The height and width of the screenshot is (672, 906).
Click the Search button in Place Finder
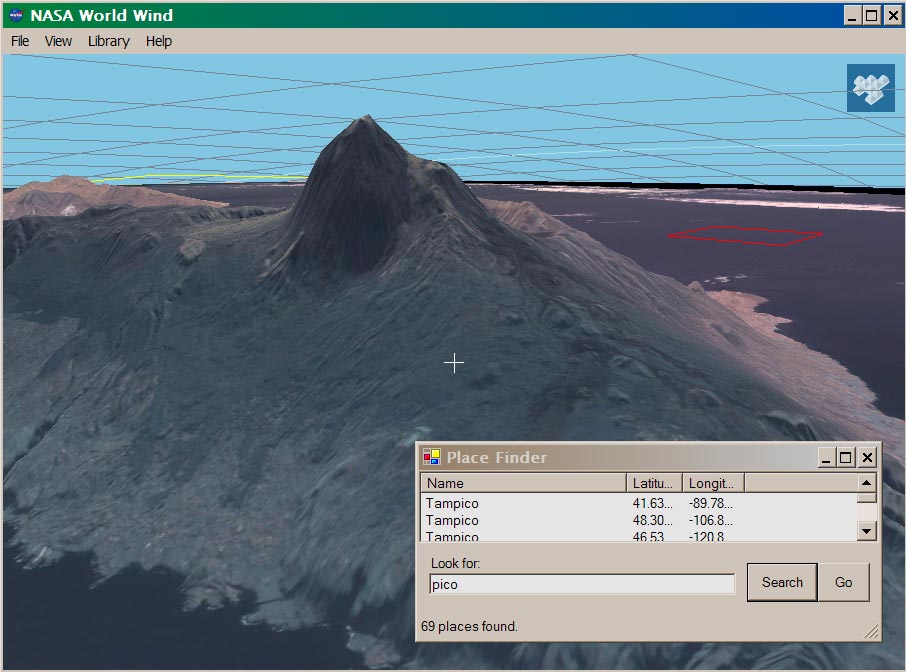pyautogui.click(x=782, y=582)
